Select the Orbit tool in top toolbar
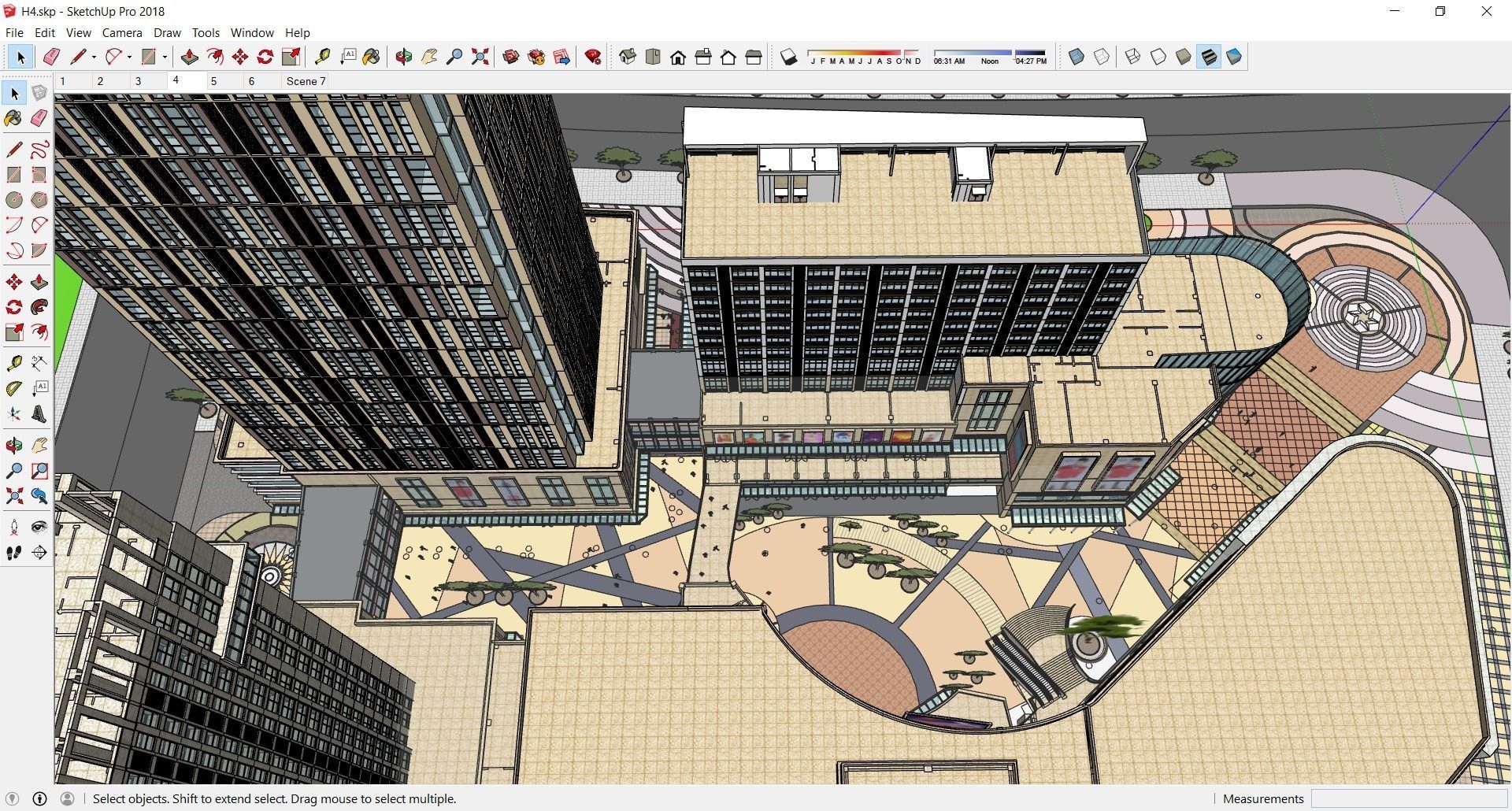This screenshot has height=811, width=1512. point(404,57)
